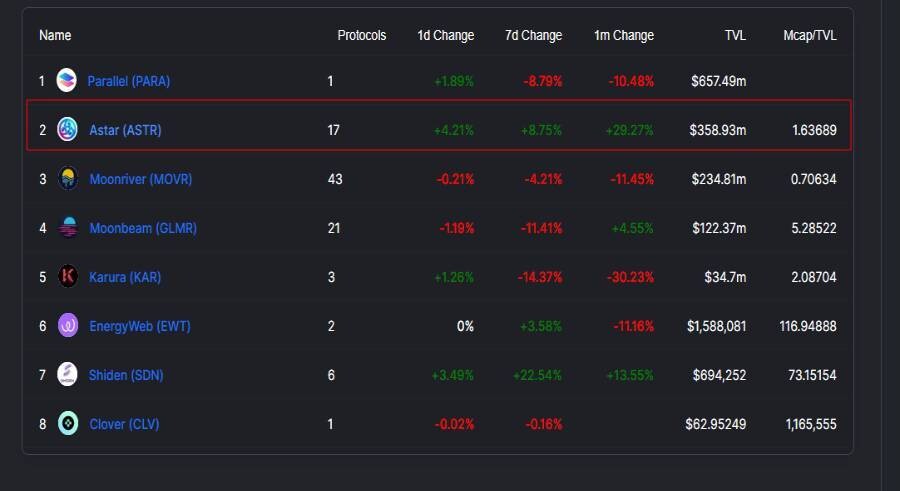Click the EnergyWeb (EWT) logo icon
The width and height of the screenshot is (900, 491).
pos(68,326)
